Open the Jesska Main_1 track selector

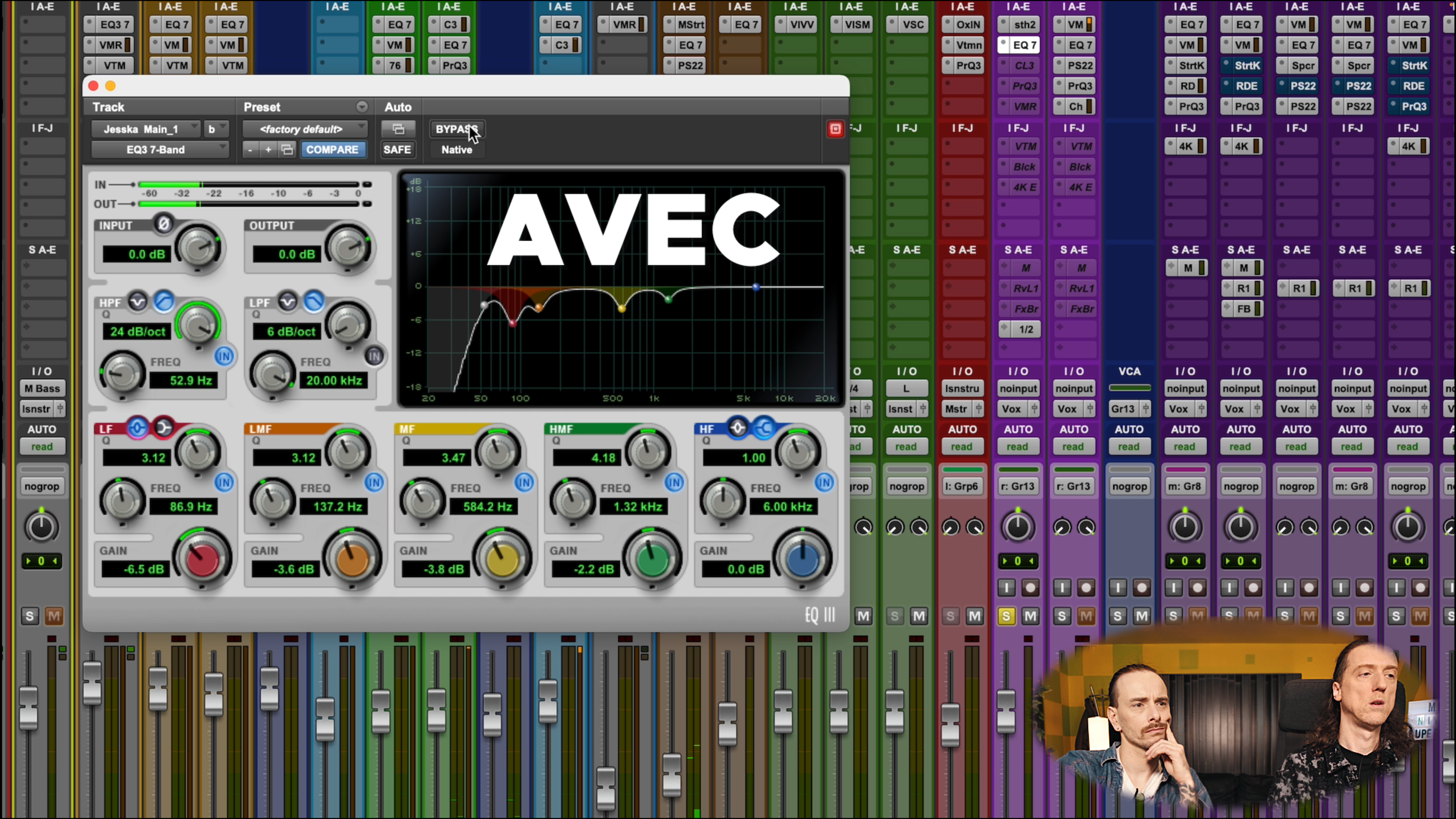pyautogui.click(x=145, y=129)
